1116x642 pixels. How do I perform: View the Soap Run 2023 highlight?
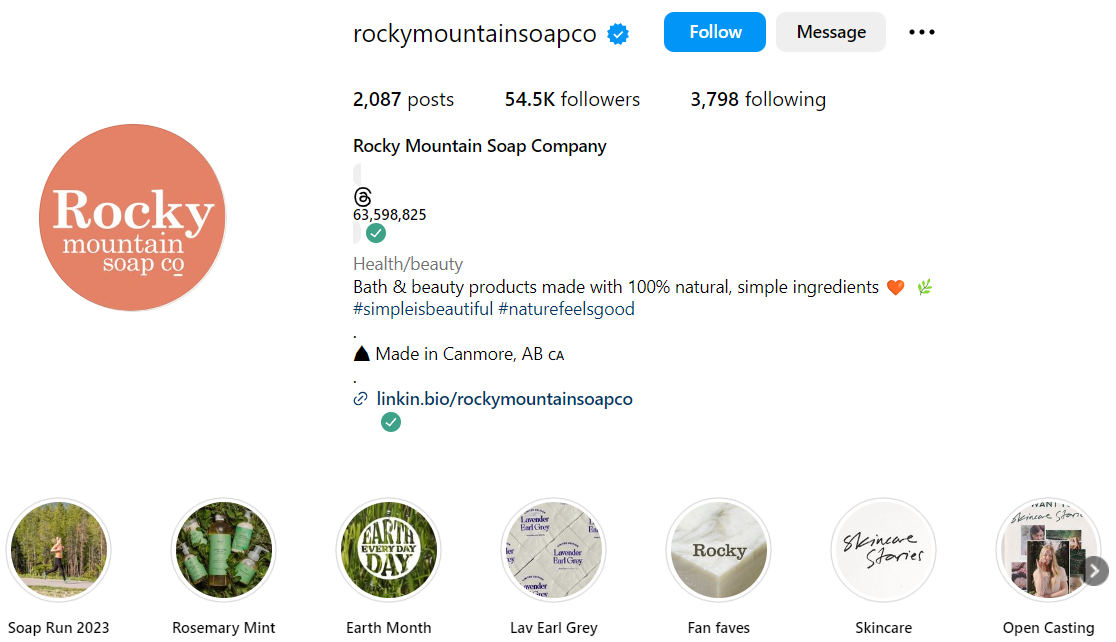[58, 549]
